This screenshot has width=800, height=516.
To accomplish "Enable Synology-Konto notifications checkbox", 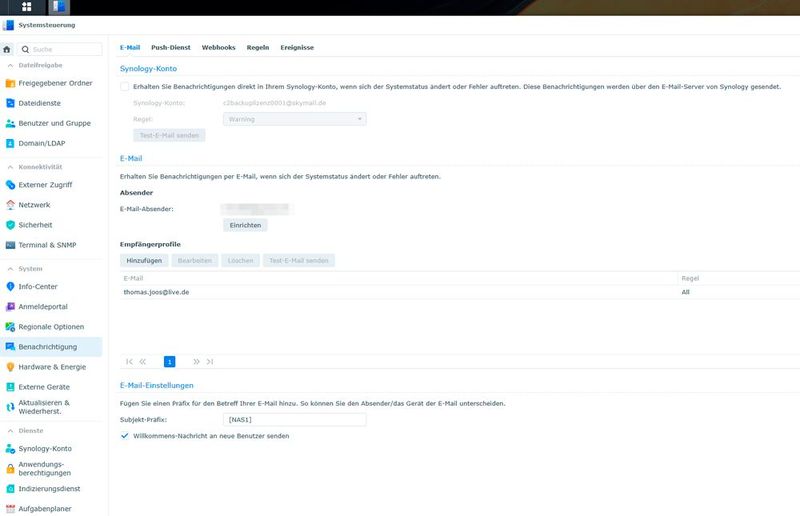I will pyautogui.click(x=124, y=87).
